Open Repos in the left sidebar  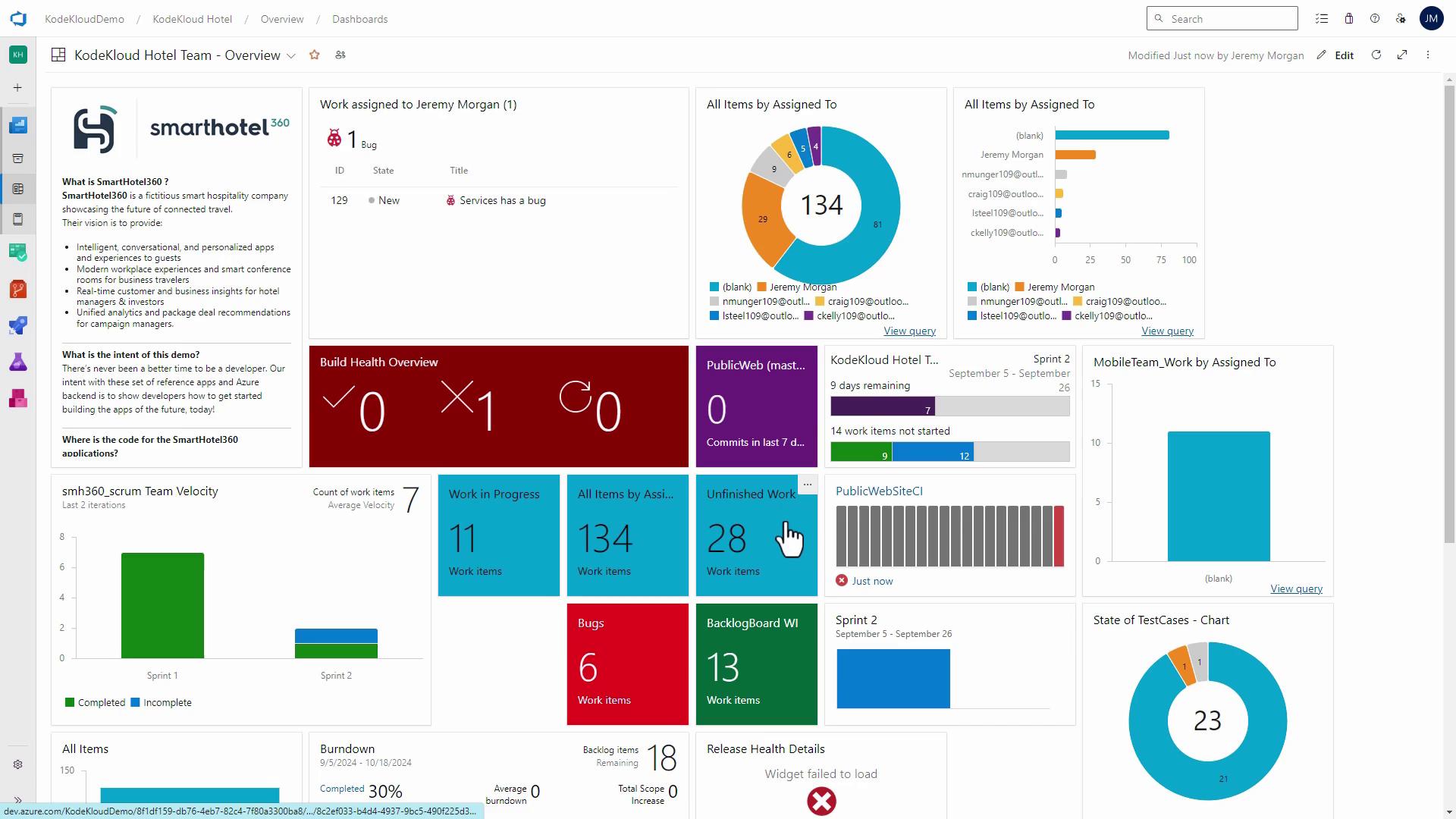(x=18, y=289)
